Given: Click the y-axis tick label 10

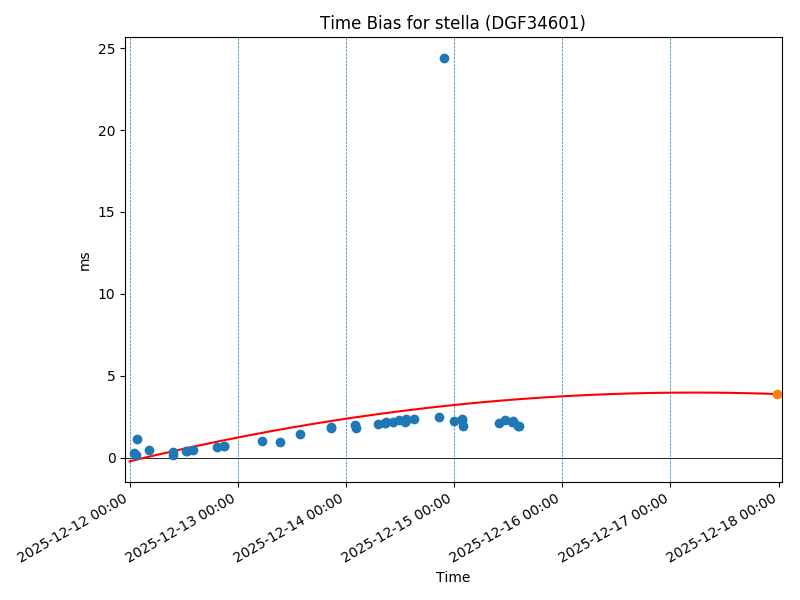Looking at the screenshot, I should coord(105,294).
